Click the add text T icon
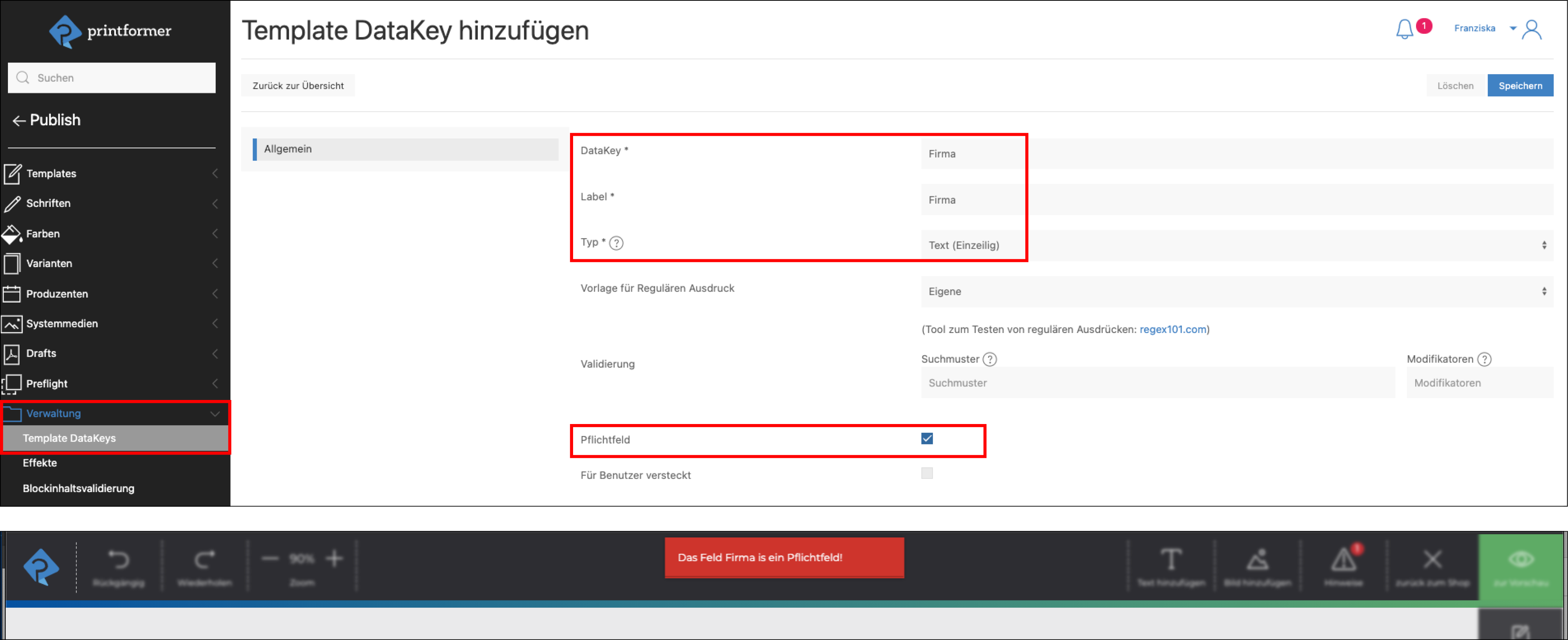Viewport: 1568px width, 640px height. (1171, 559)
